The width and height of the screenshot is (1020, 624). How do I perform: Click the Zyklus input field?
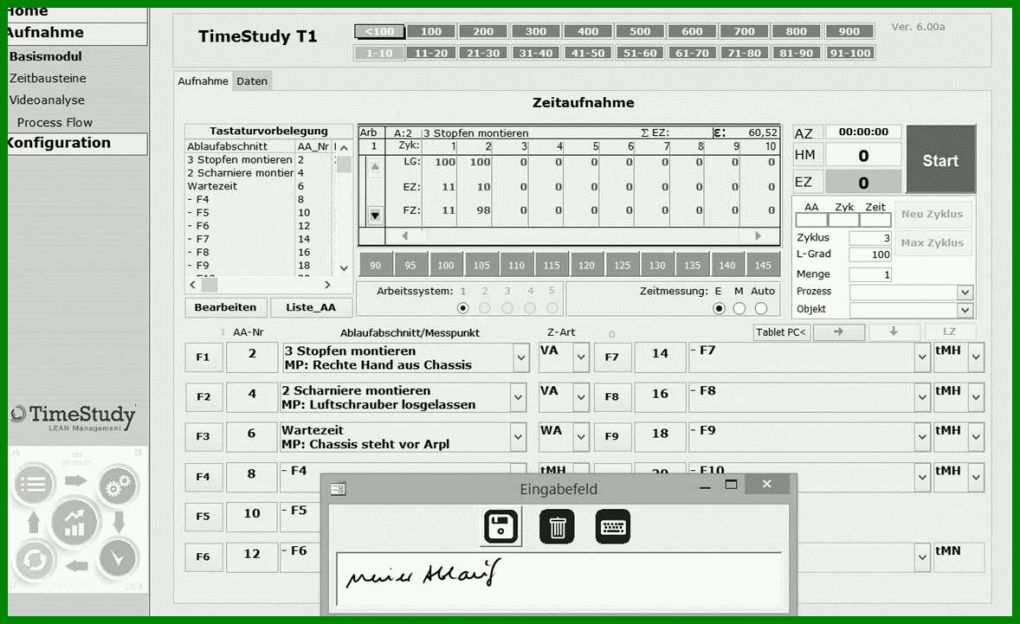(870, 238)
